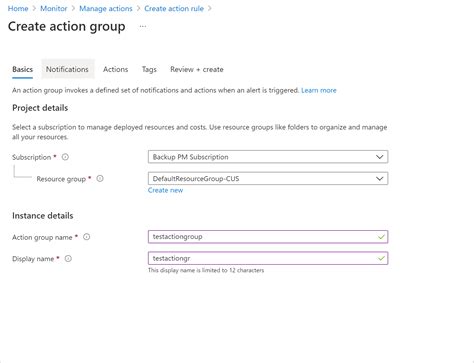This screenshot has height=363, width=474.
Task: Click the green checkmark in Display name field
Action: (381, 258)
